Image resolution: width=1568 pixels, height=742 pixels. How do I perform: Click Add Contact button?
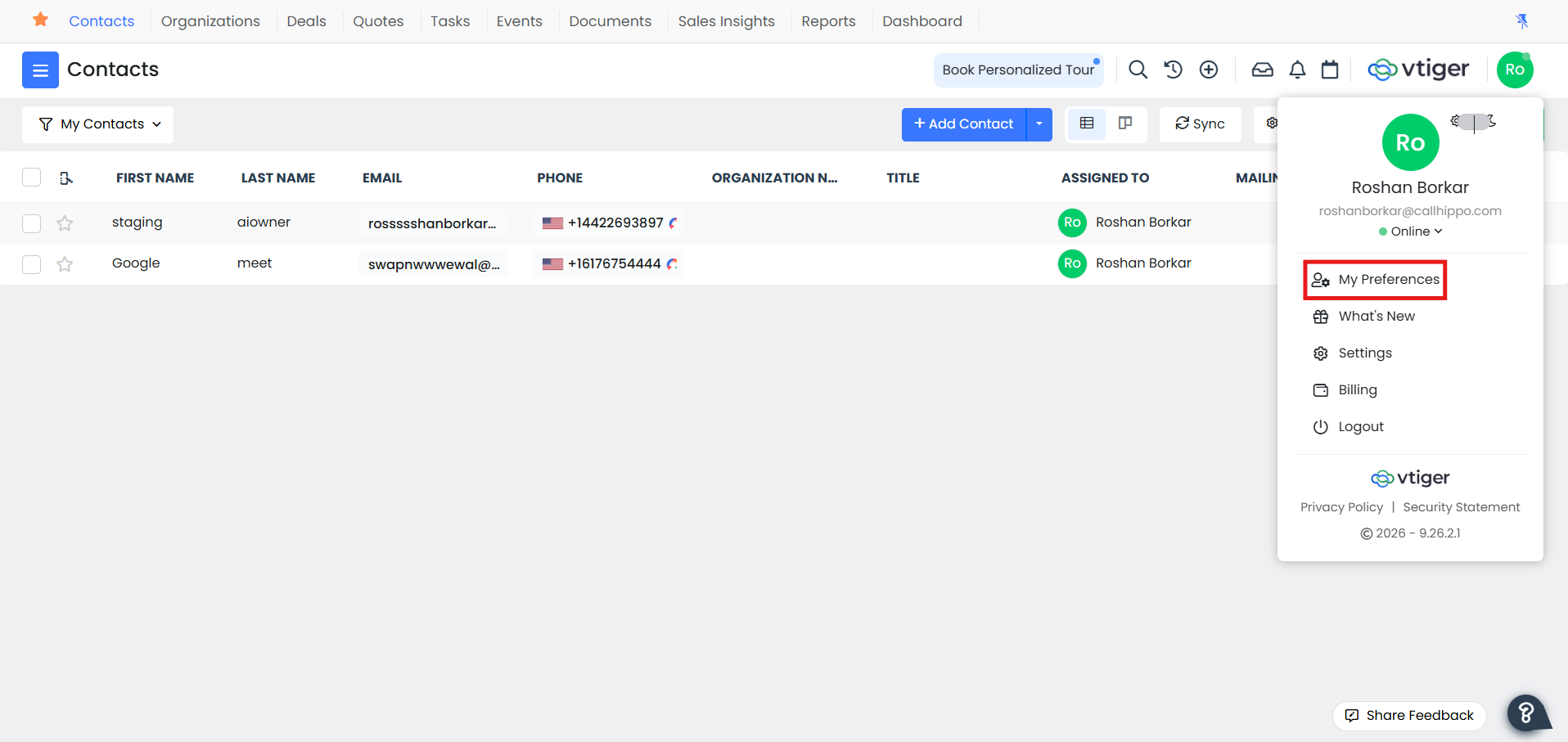click(x=964, y=124)
